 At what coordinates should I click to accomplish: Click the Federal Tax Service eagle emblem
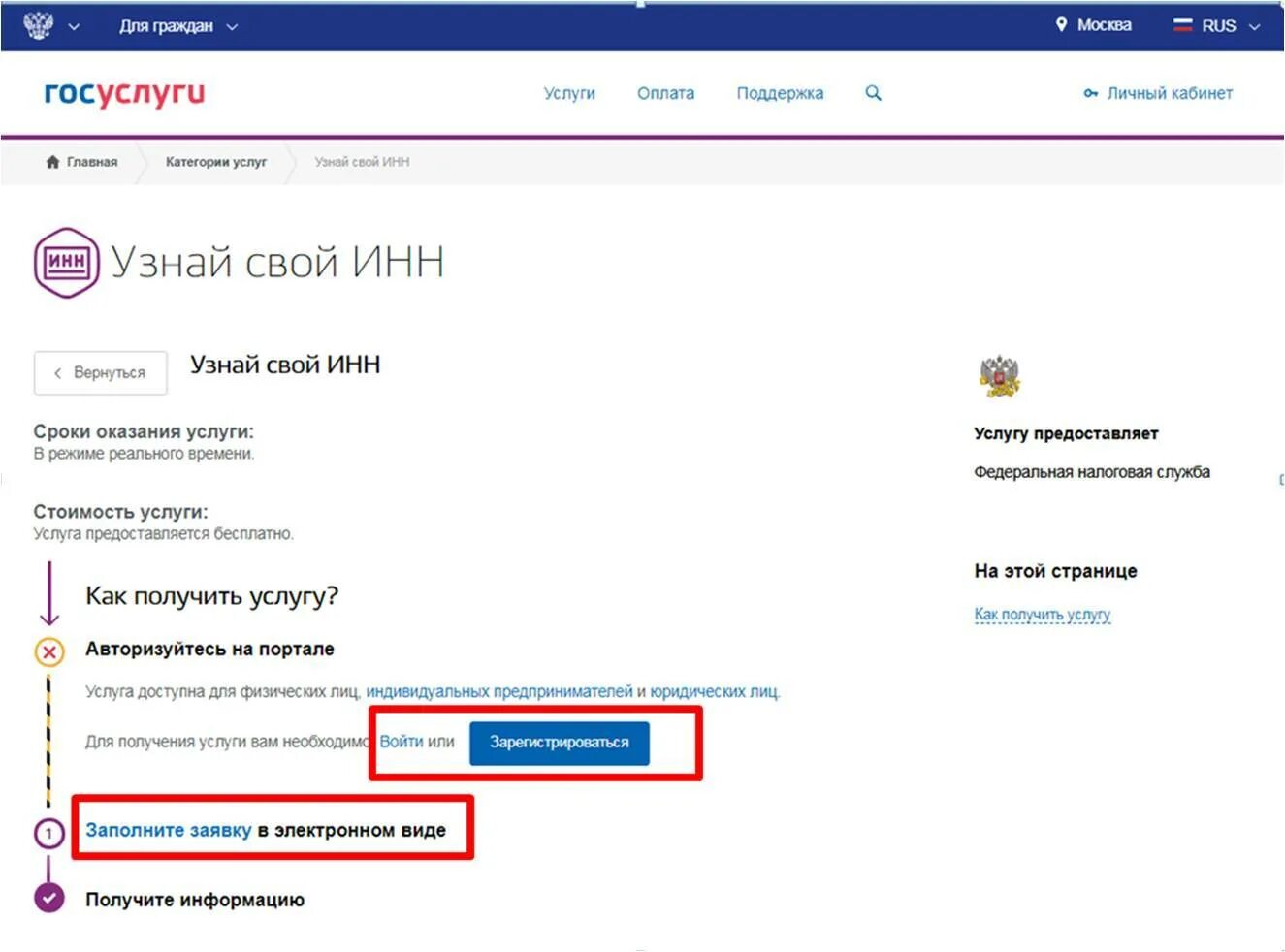tap(999, 376)
